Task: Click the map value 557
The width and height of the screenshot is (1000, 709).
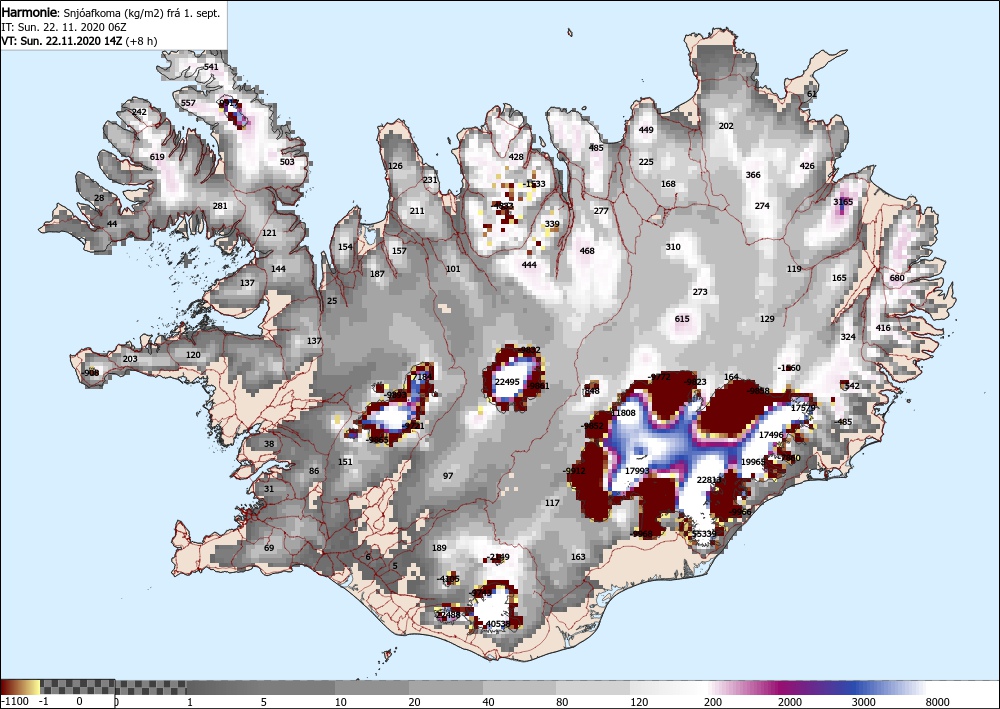Action: click(x=188, y=103)
